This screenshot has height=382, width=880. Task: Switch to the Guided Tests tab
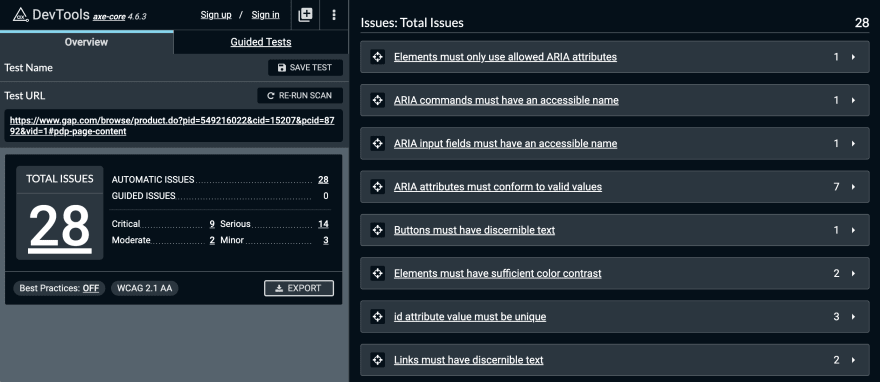pyautogui.click(x=261, y=42)
